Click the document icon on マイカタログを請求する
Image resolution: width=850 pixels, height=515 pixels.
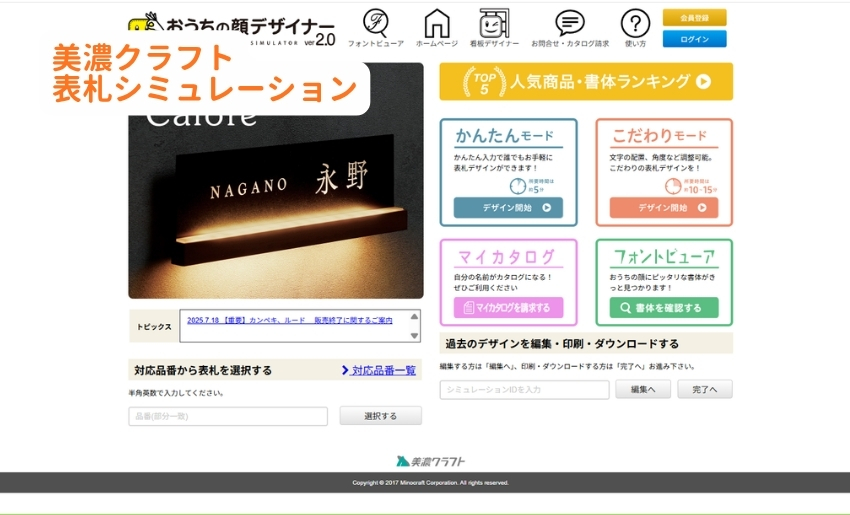[x=469, y=308]
